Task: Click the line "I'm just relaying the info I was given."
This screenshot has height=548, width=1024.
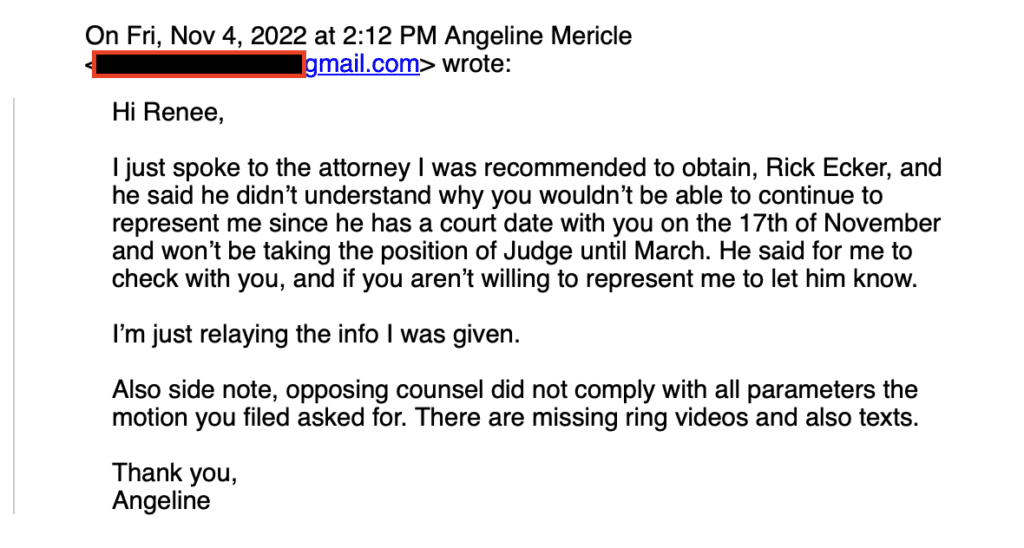Action: pos(316,334)
